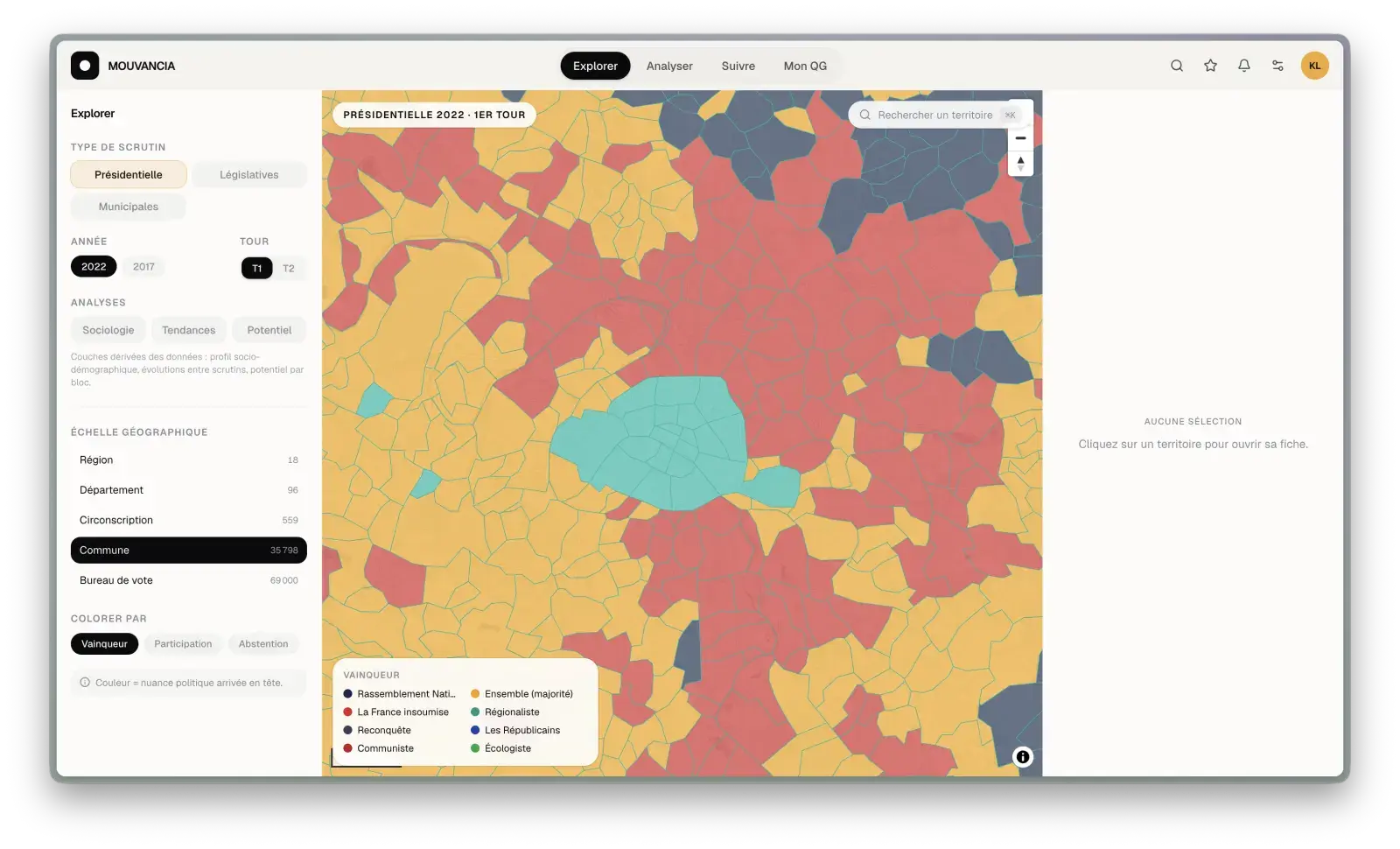
Task: Select round T2
Action: pyautogui.click(x=289, y=269)
